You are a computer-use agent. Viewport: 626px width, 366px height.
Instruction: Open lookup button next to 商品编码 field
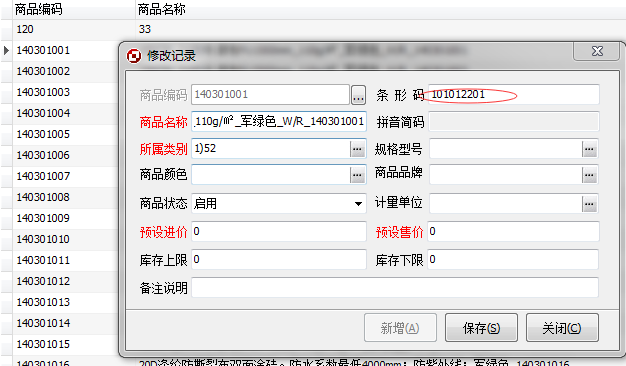click(x=358, y=95)
